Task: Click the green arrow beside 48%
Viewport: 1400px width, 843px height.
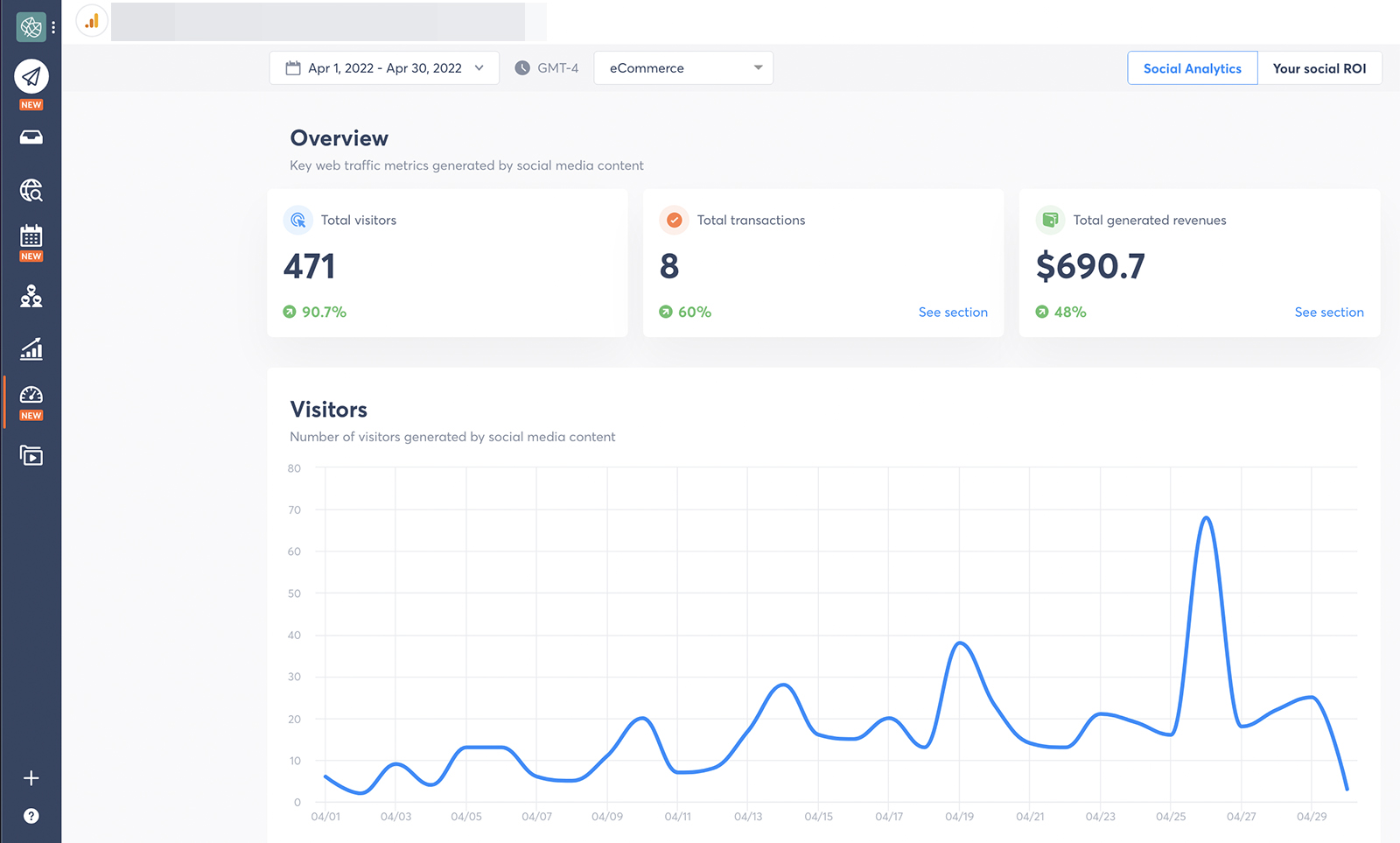Action: pyautogui.click(x=1042, y=312)
